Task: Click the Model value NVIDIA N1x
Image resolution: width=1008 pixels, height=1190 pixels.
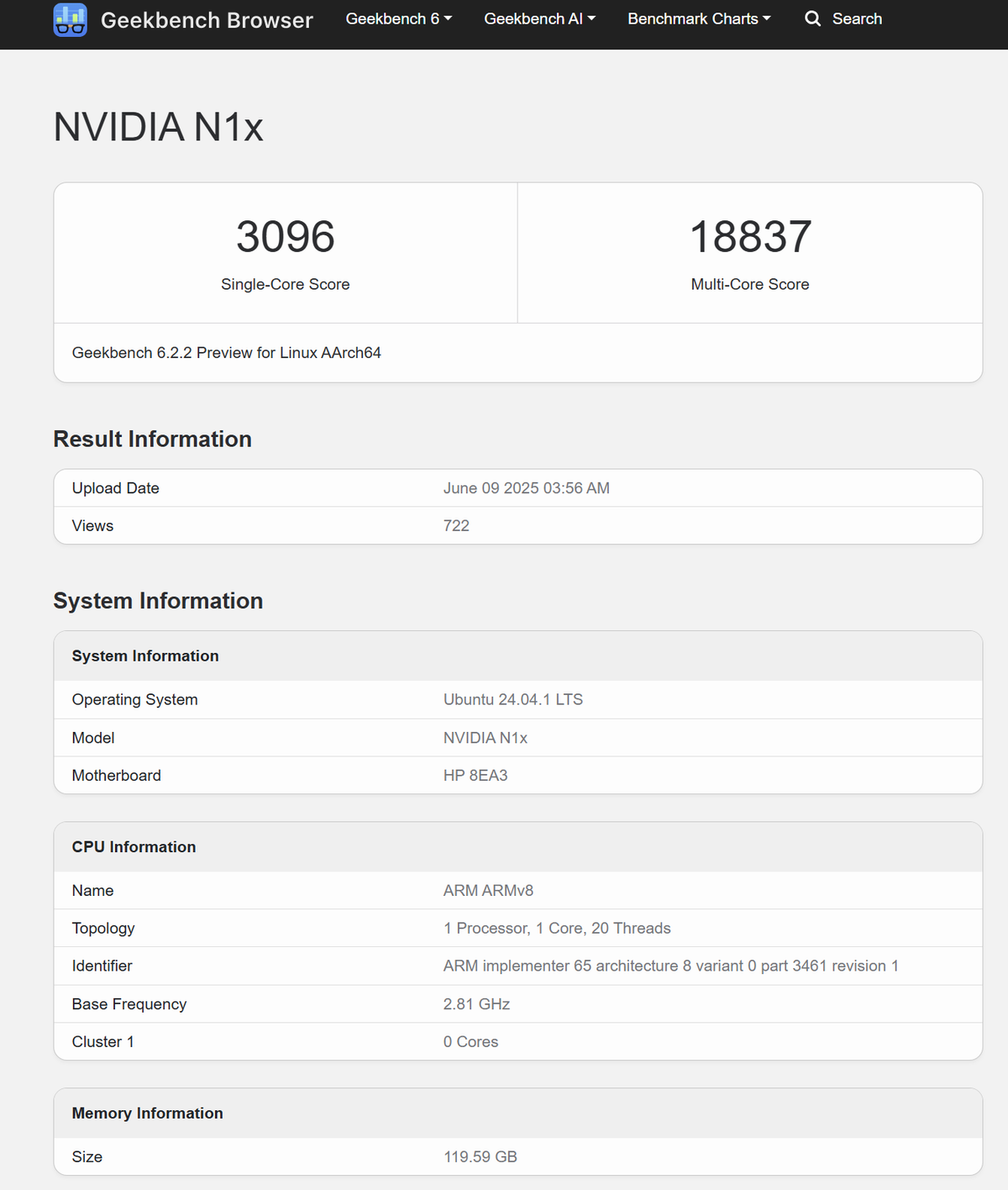Action: [486, 737]
